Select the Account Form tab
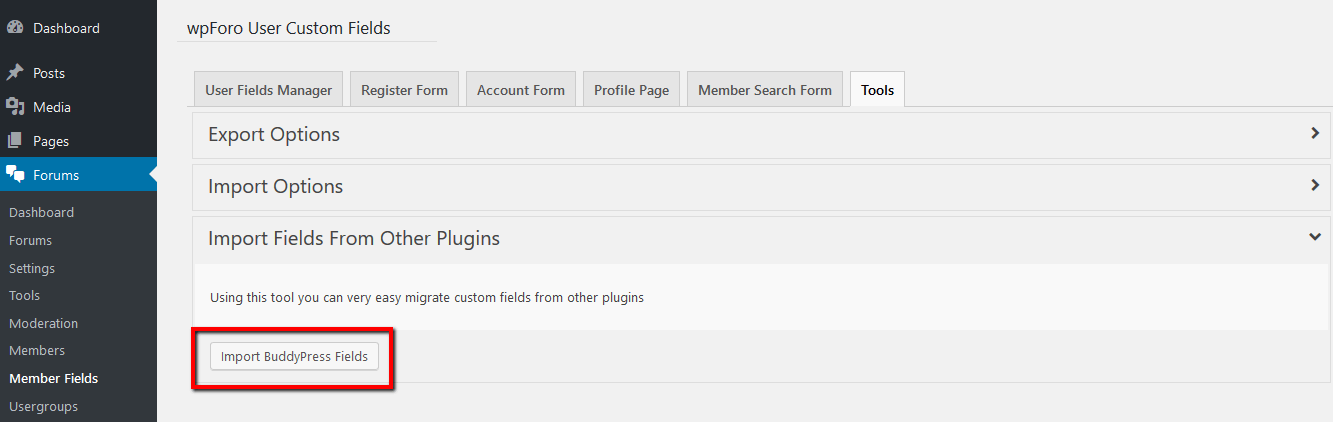 tap(520, 90)
